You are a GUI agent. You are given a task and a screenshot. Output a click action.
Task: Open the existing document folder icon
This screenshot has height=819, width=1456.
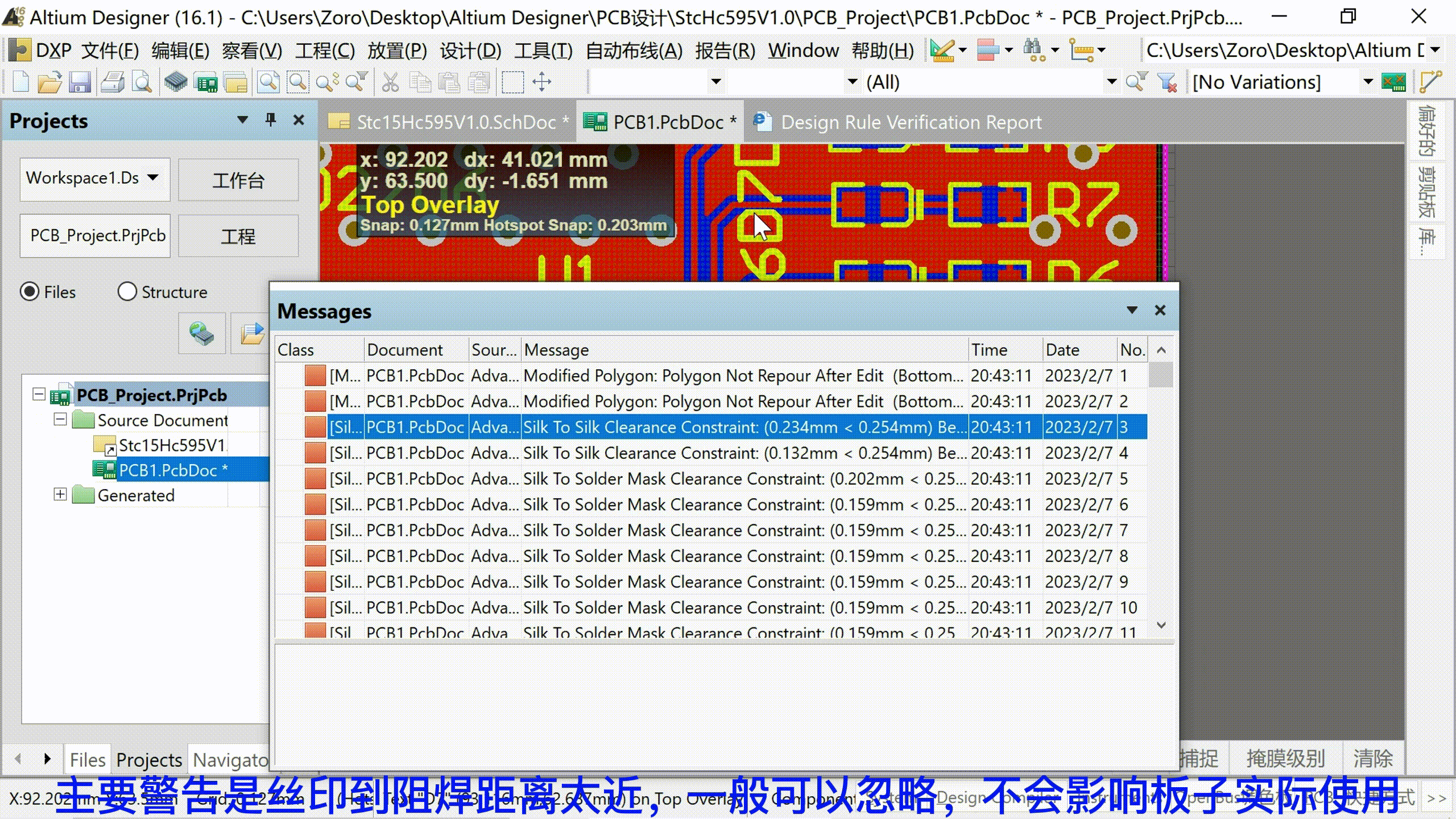[49, 82]
